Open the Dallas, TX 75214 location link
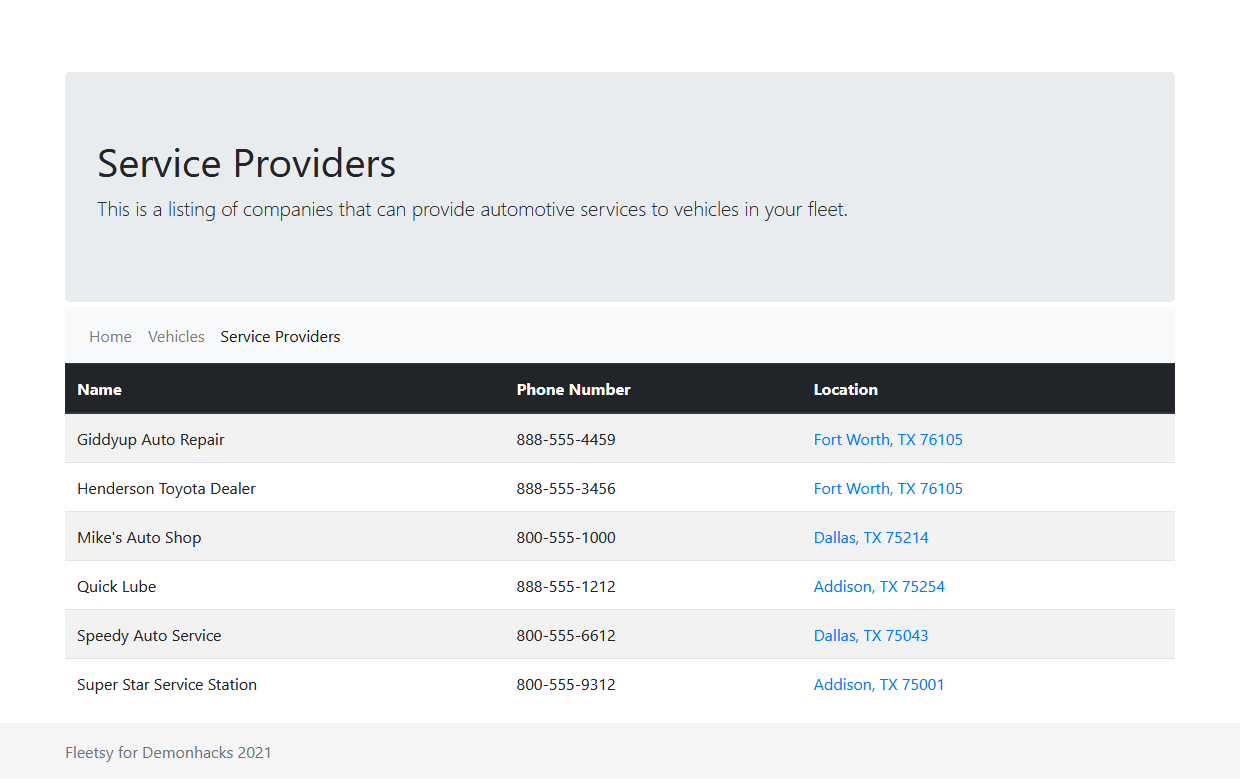Screen dimensions: 1240x784 tap(871, 538)
